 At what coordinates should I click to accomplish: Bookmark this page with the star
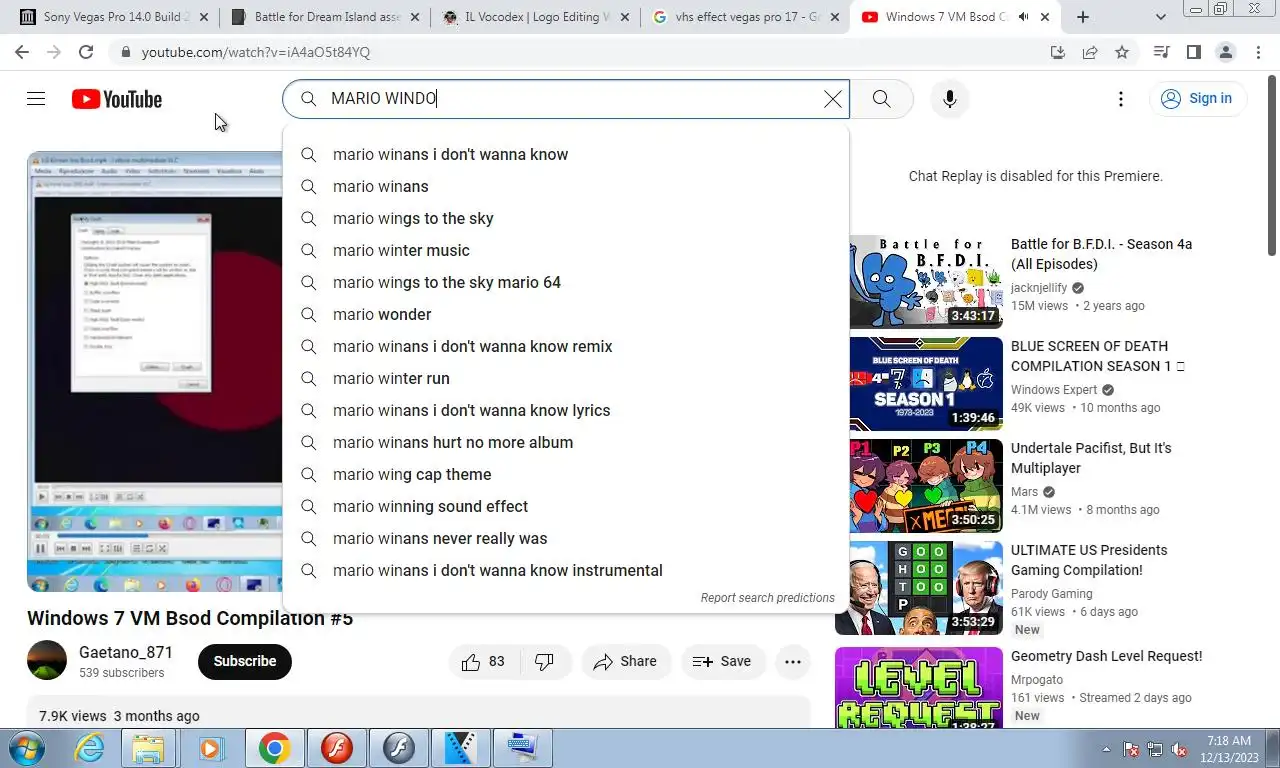[x=1122, y=52]
